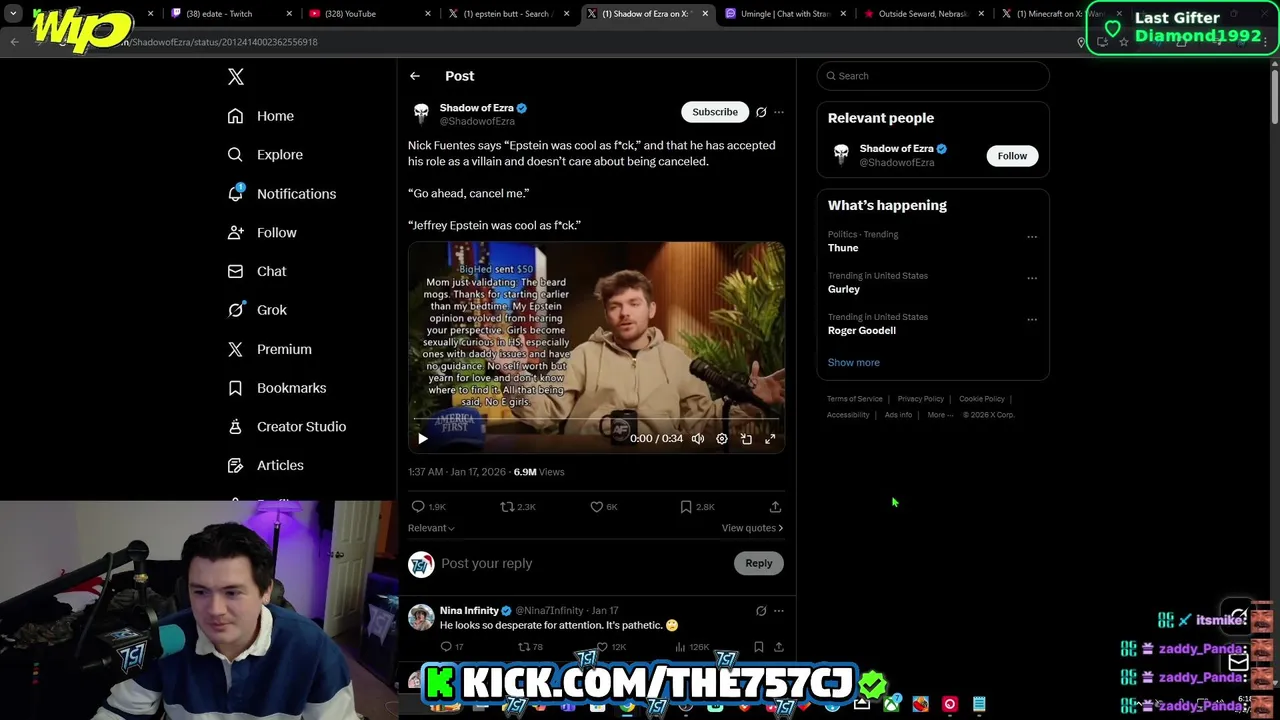
Task: Open Shadow of Ezra post avatar
Action: tap(421, 114)
